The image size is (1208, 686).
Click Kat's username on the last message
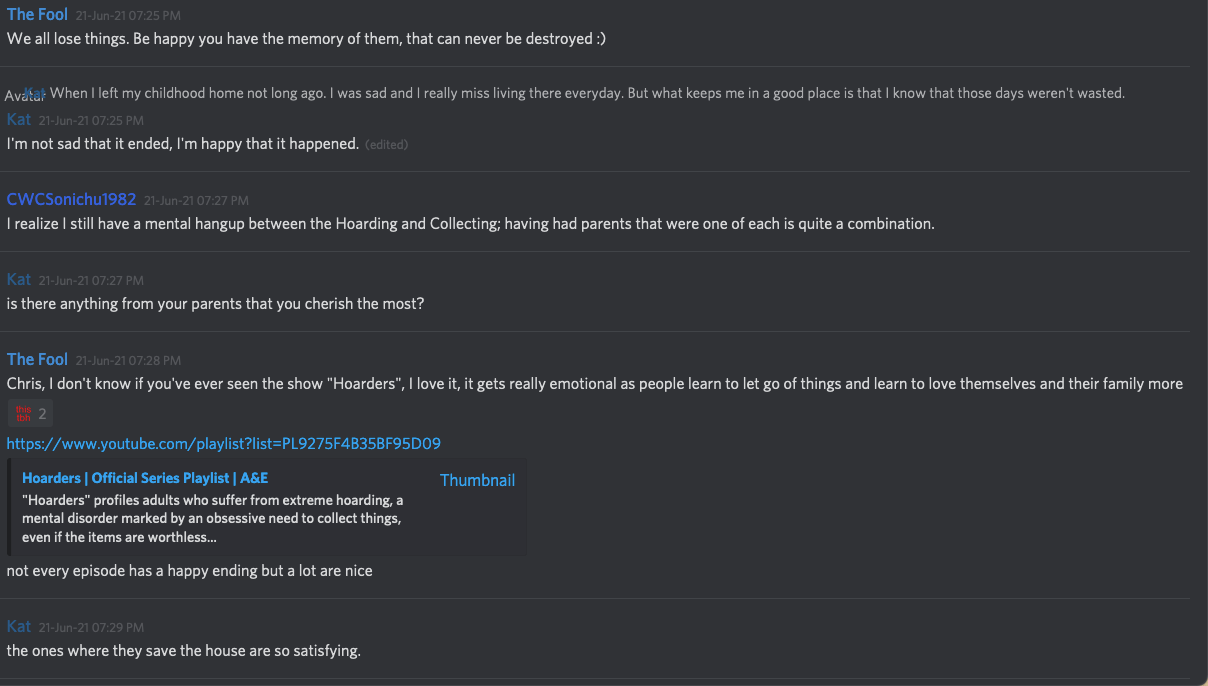pos(19,626)
